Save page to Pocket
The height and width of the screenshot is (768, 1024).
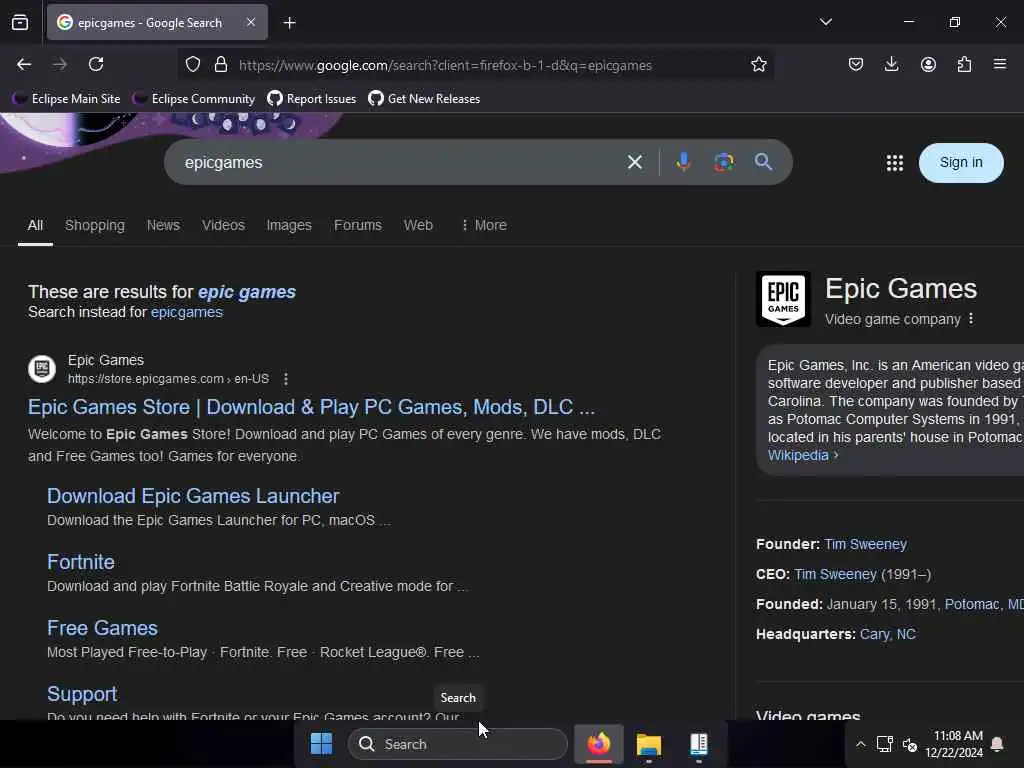click(x=856, y=64)
